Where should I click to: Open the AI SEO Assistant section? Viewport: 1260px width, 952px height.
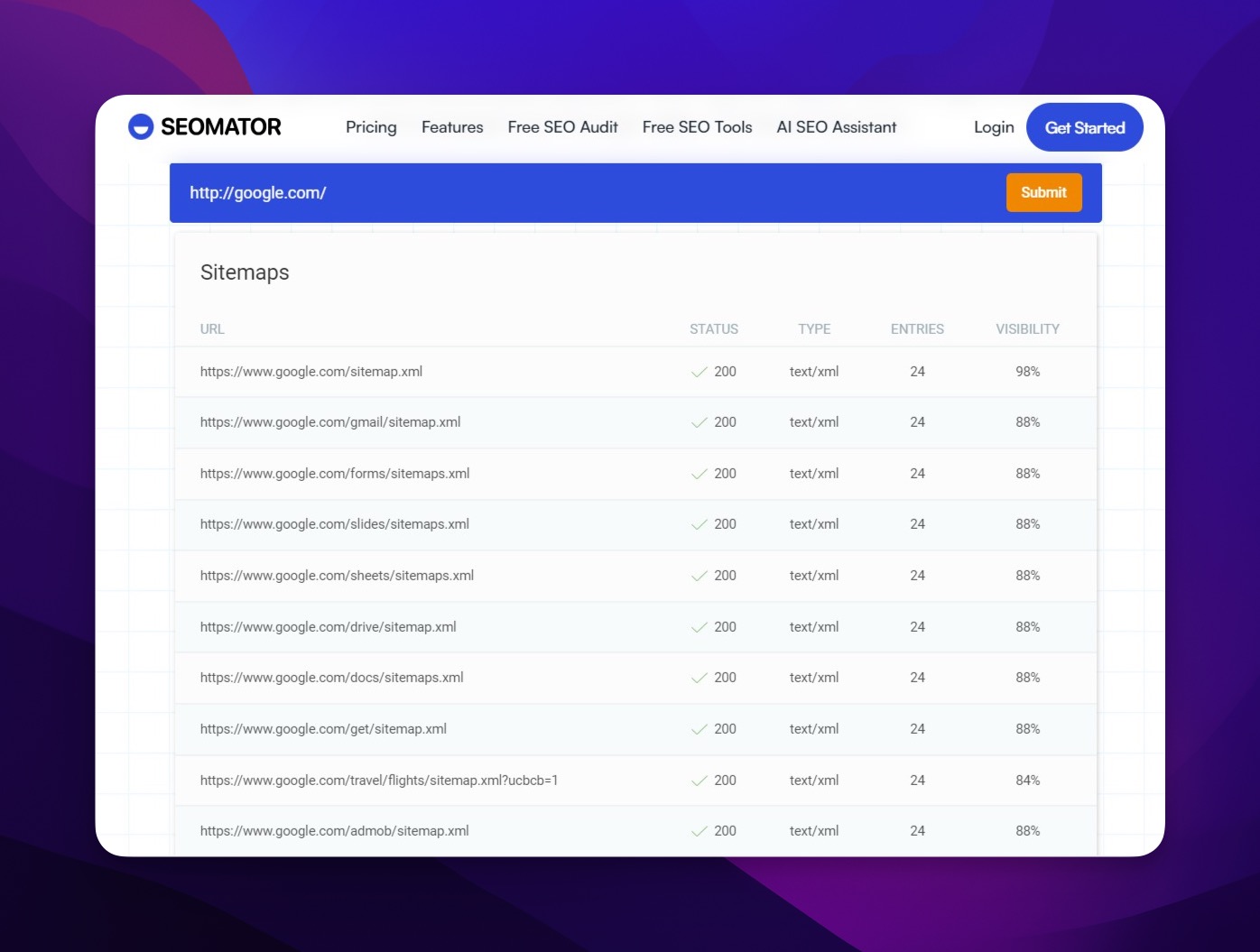click(836, 127)
